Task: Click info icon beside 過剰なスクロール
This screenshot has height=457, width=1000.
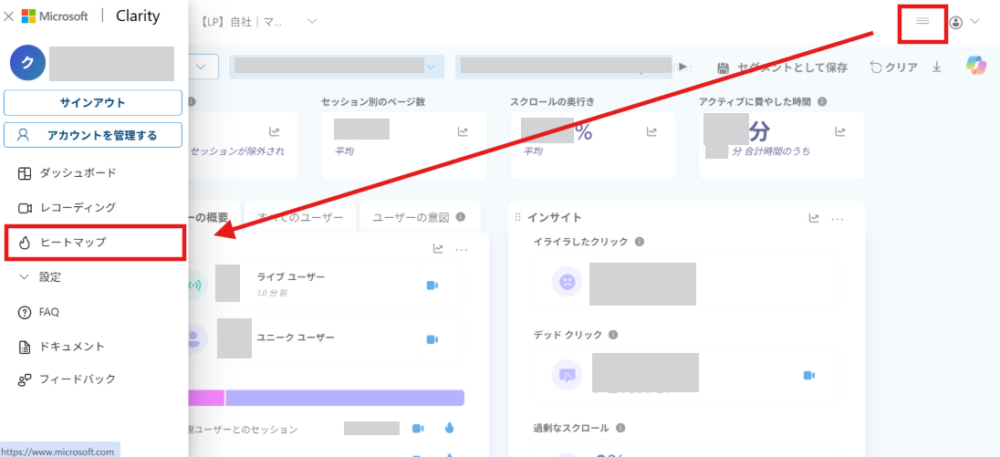Action: tap(620, 428)
